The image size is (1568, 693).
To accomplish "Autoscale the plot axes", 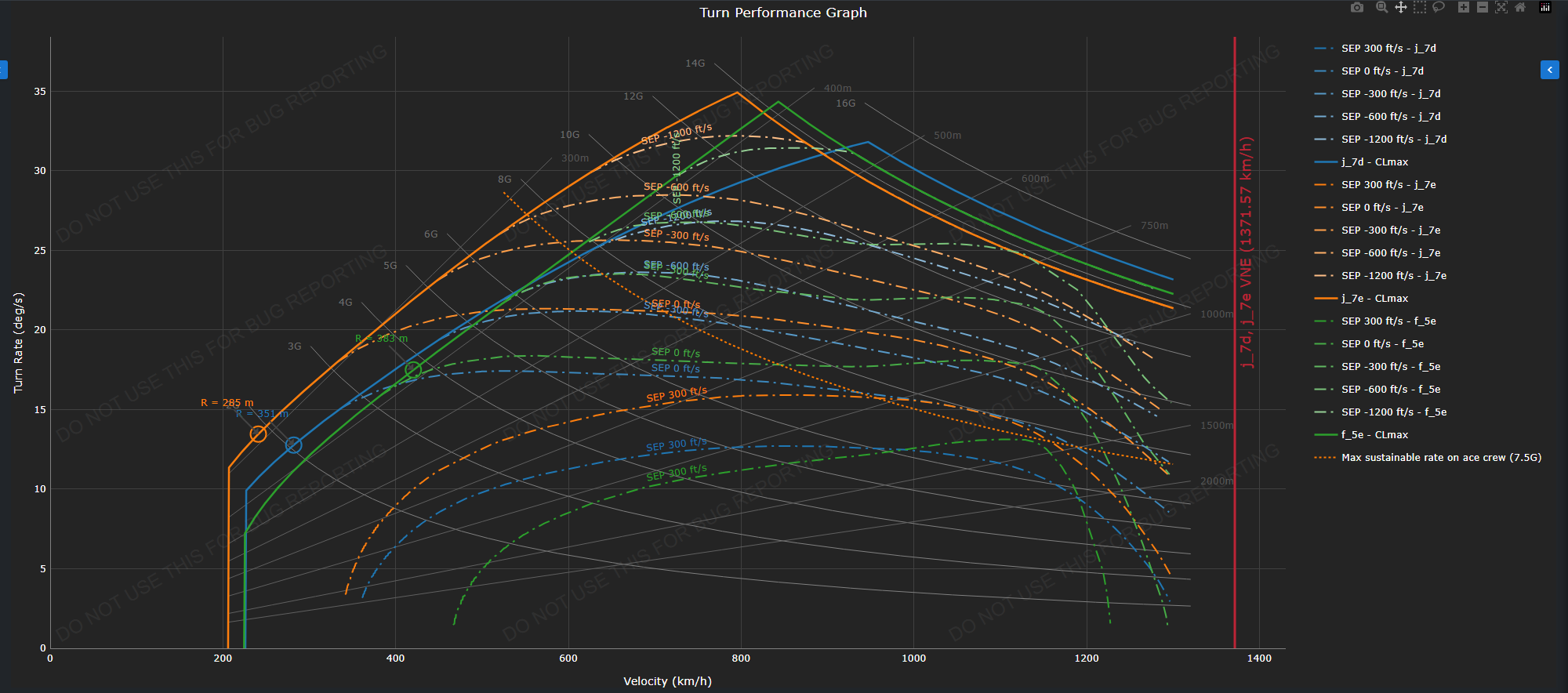I will (1501, 7).
